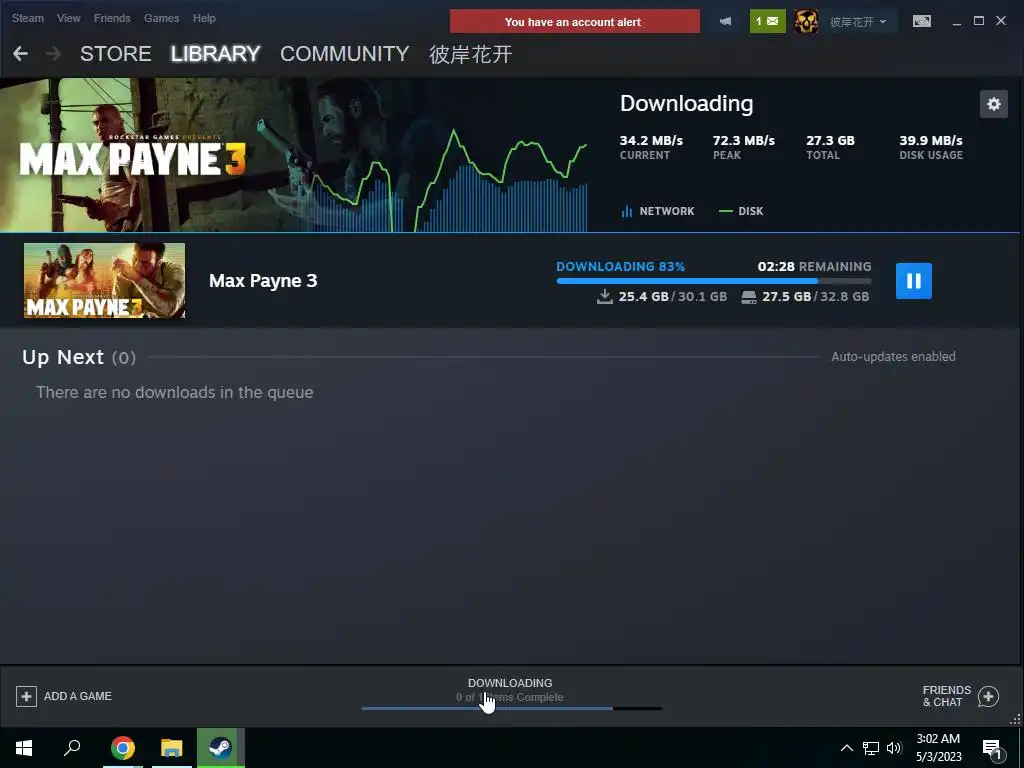This screenshot has width=1024, height=768.
Task: Click the download progress bar
Action: click(714, 281)
